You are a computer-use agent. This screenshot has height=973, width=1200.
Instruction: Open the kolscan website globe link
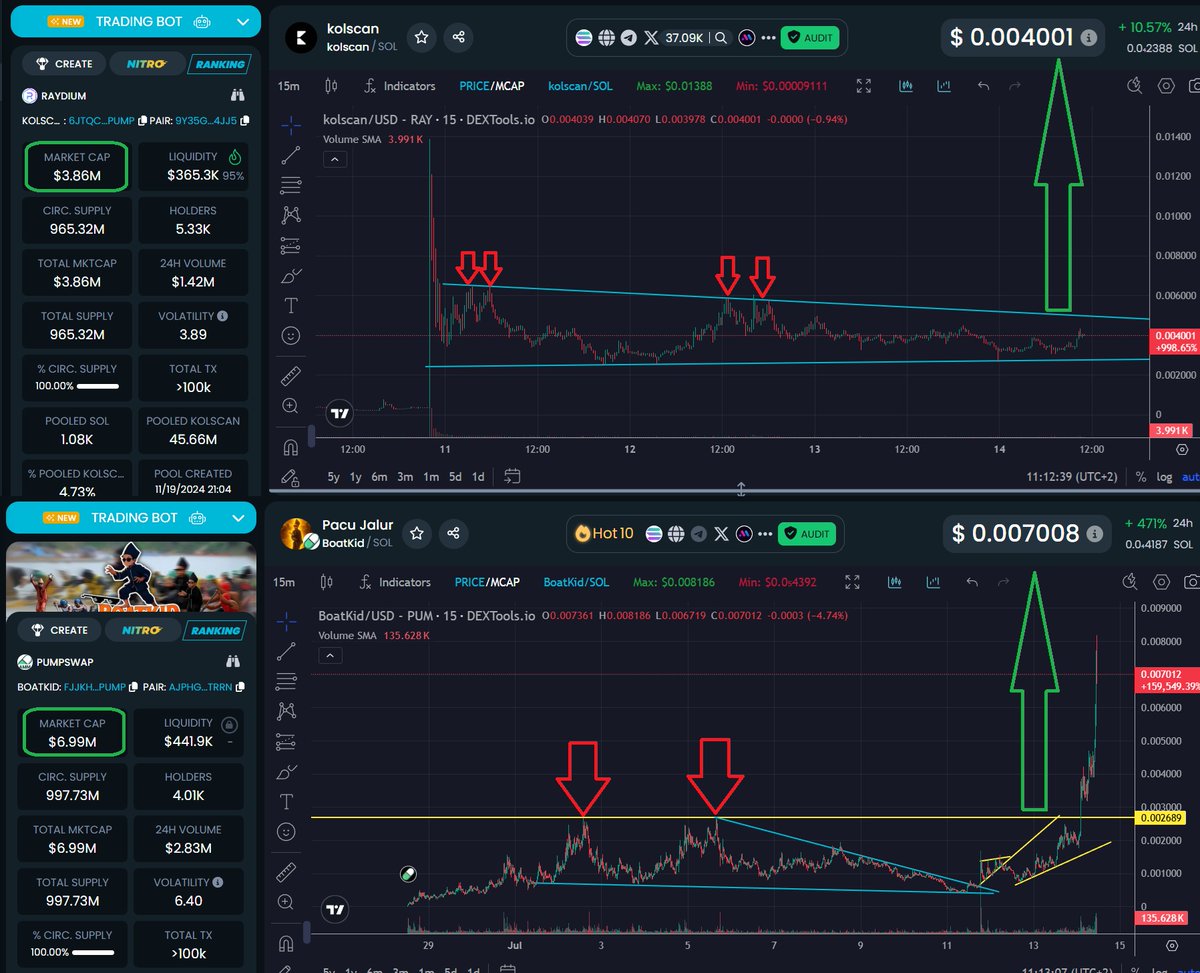pos(607,38)
